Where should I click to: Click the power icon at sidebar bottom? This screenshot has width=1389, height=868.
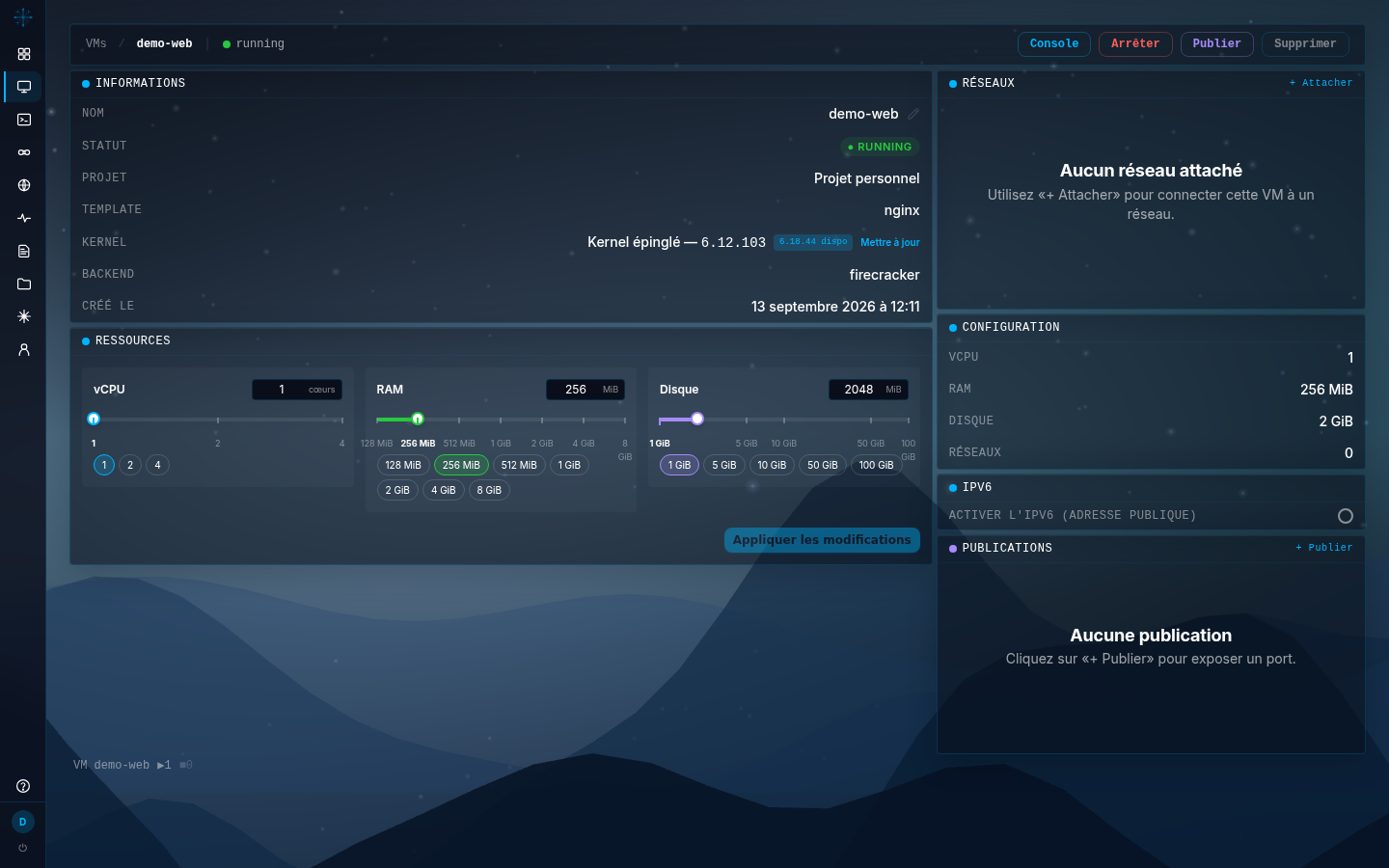(x=23, y=849)
